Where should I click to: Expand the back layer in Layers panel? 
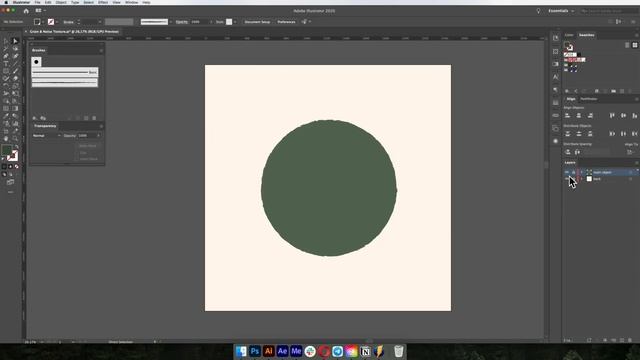[582, 179]
